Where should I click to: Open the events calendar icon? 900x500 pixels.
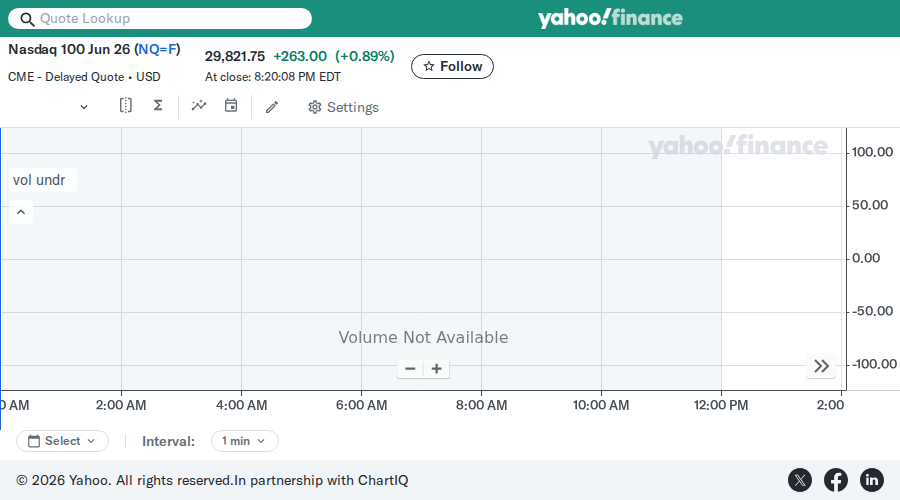[x=231, y=106]
